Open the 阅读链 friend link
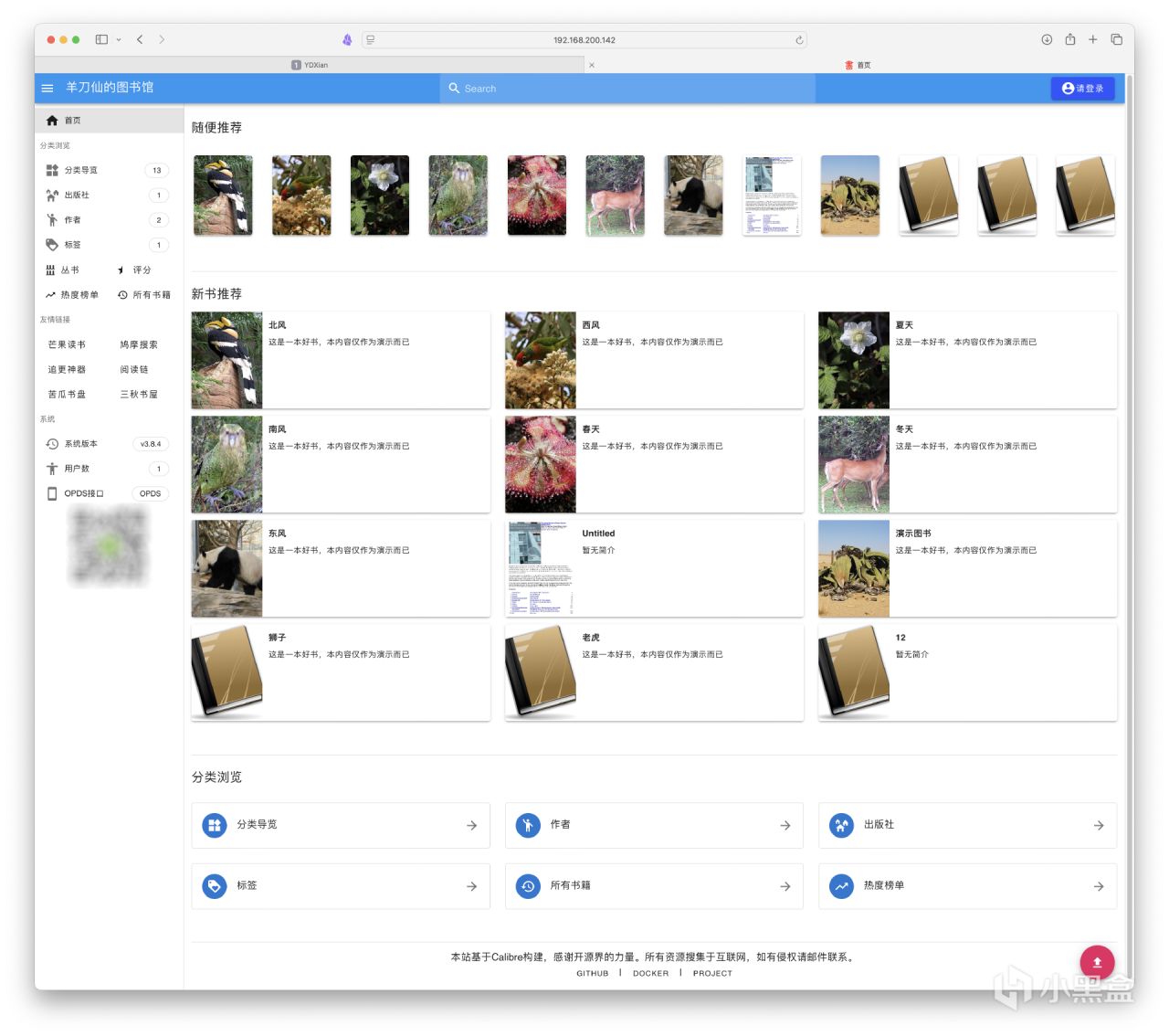 click(134, 369)
